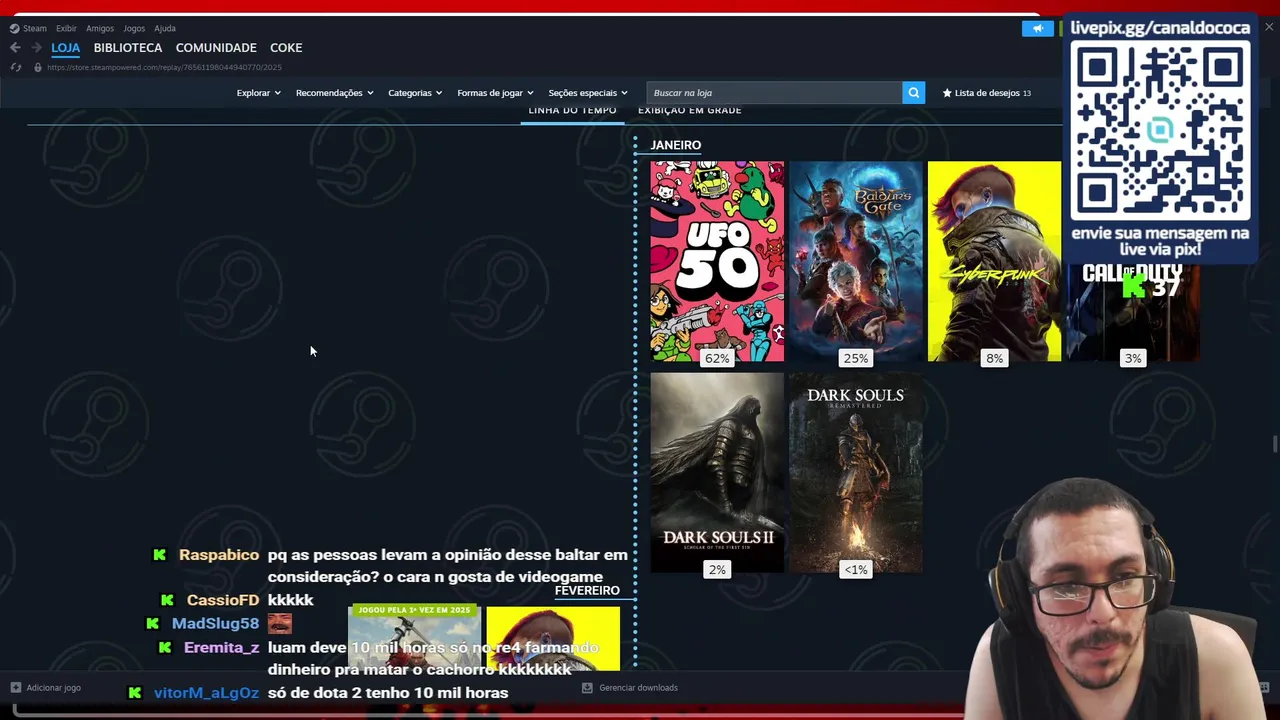The image size is (1280, 720).
Task: Open the Baldur's Gate 3 cover
Action: point(856,261)
